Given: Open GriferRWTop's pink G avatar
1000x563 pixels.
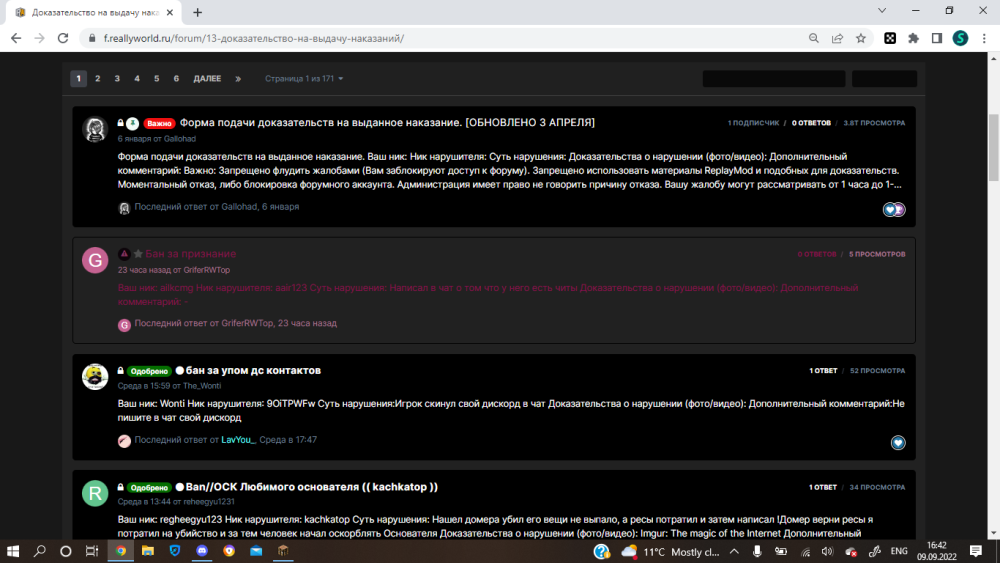Looking at the screenshot, I should pos(95,260).
